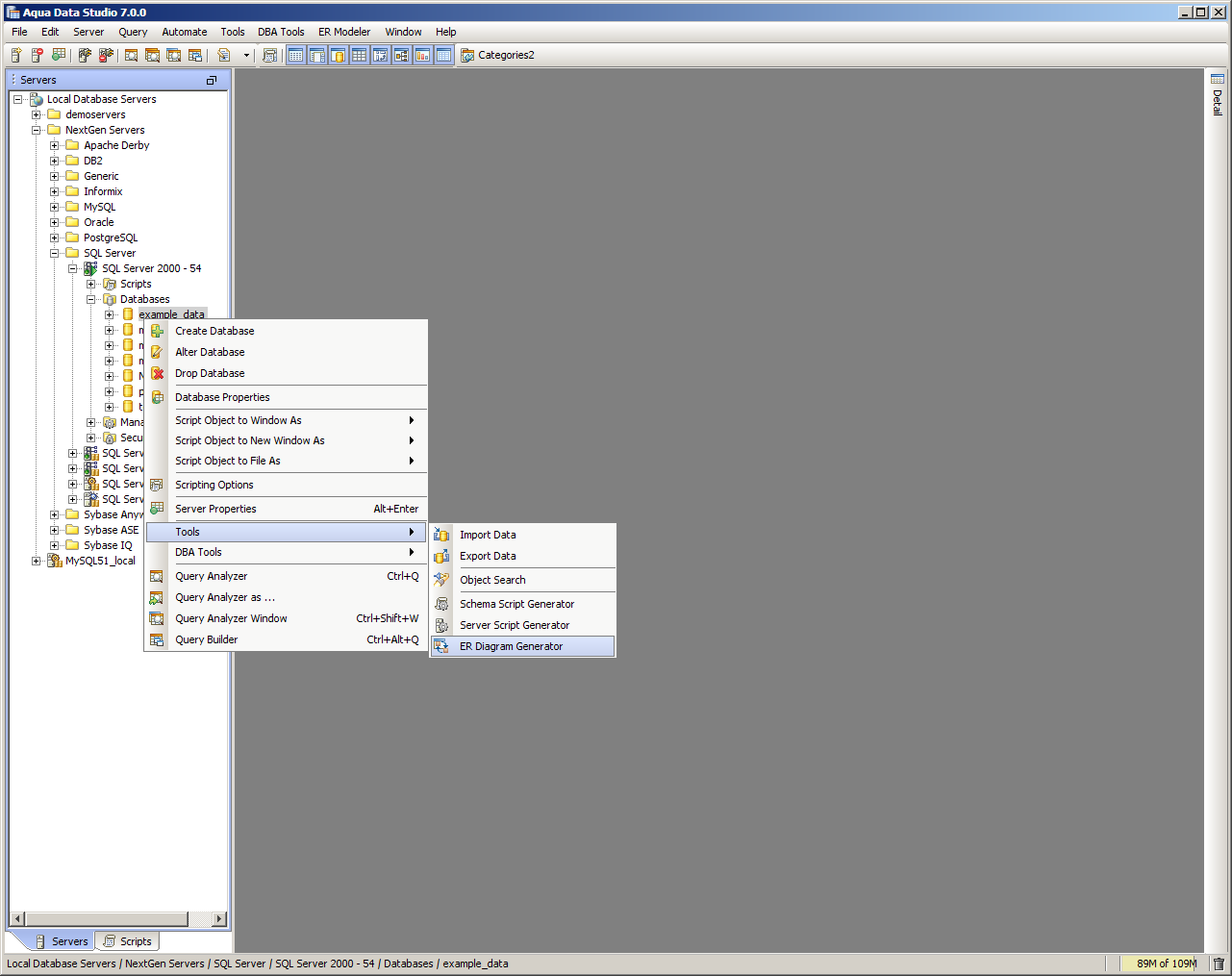Select the Informix folder in tree
This screenshot has height=976, width=1232.
pyautogui.click(x=103, y=191)
